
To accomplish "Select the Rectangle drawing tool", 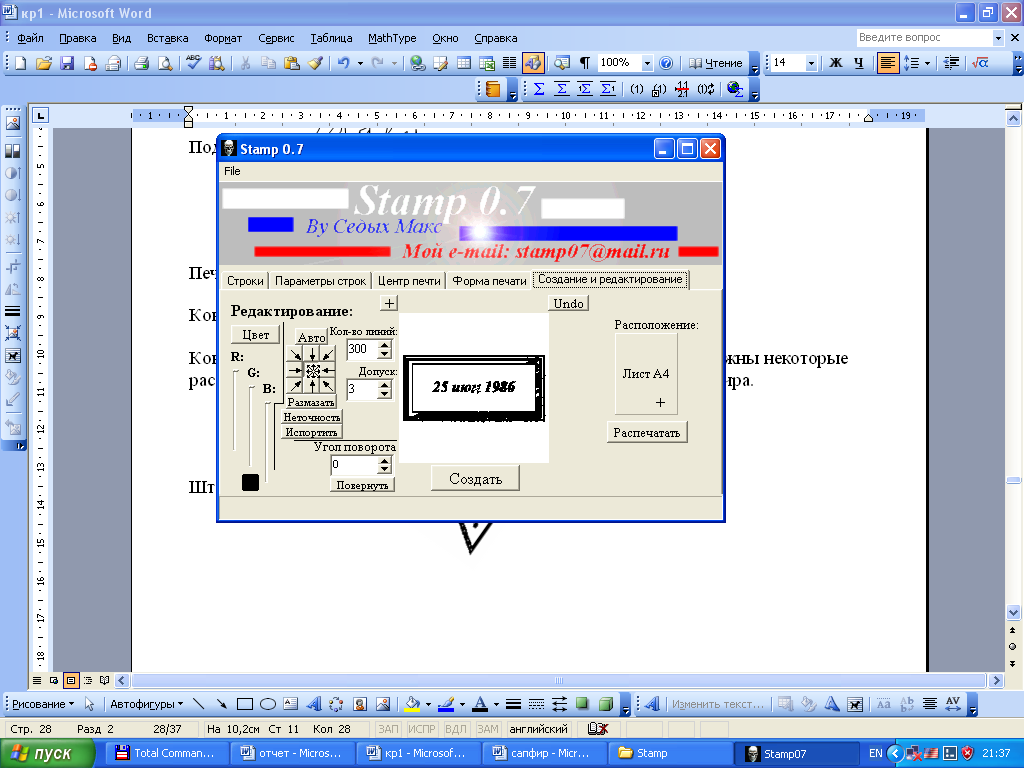I will click(244, 704).
